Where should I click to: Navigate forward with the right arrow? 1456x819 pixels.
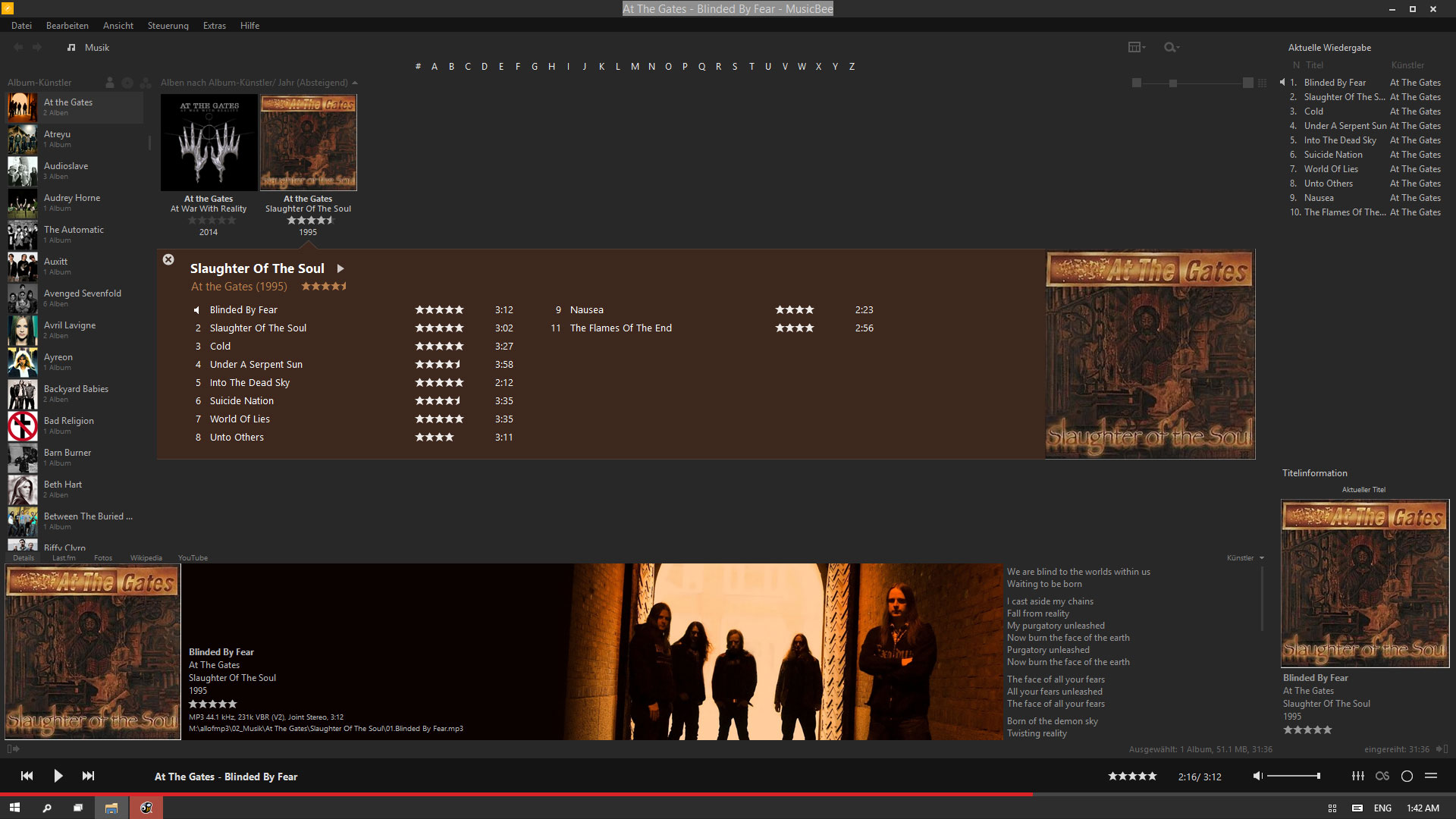click(36, 47)
